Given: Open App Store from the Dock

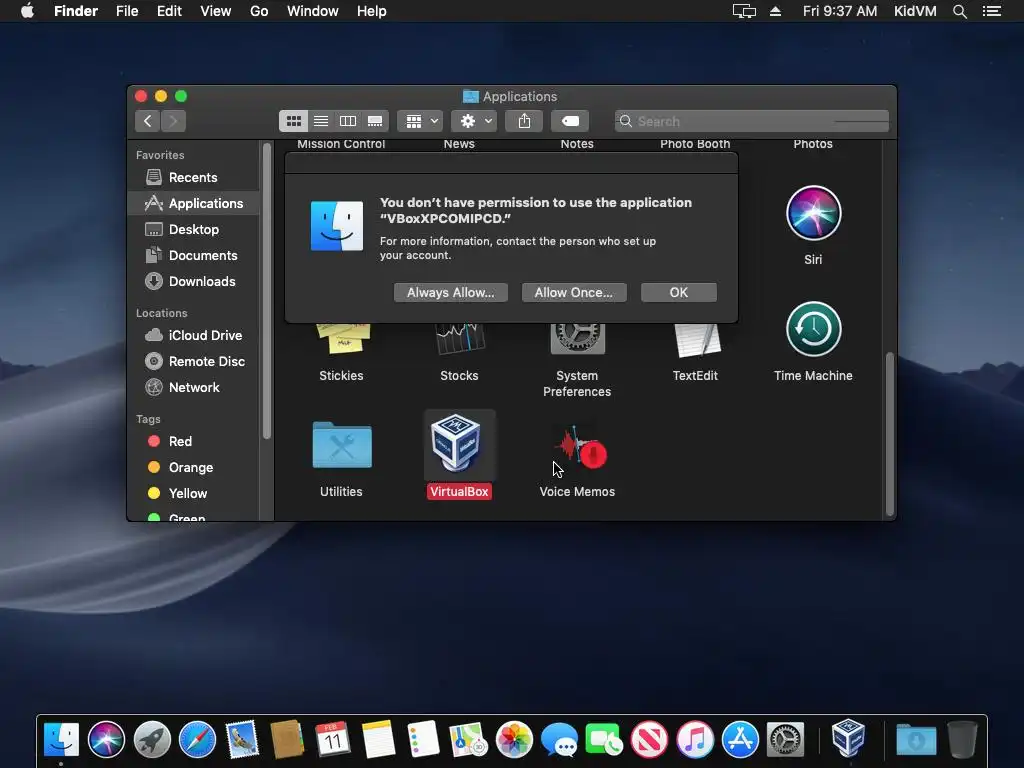Looking at the screenshot, I should tap(740, 740).
